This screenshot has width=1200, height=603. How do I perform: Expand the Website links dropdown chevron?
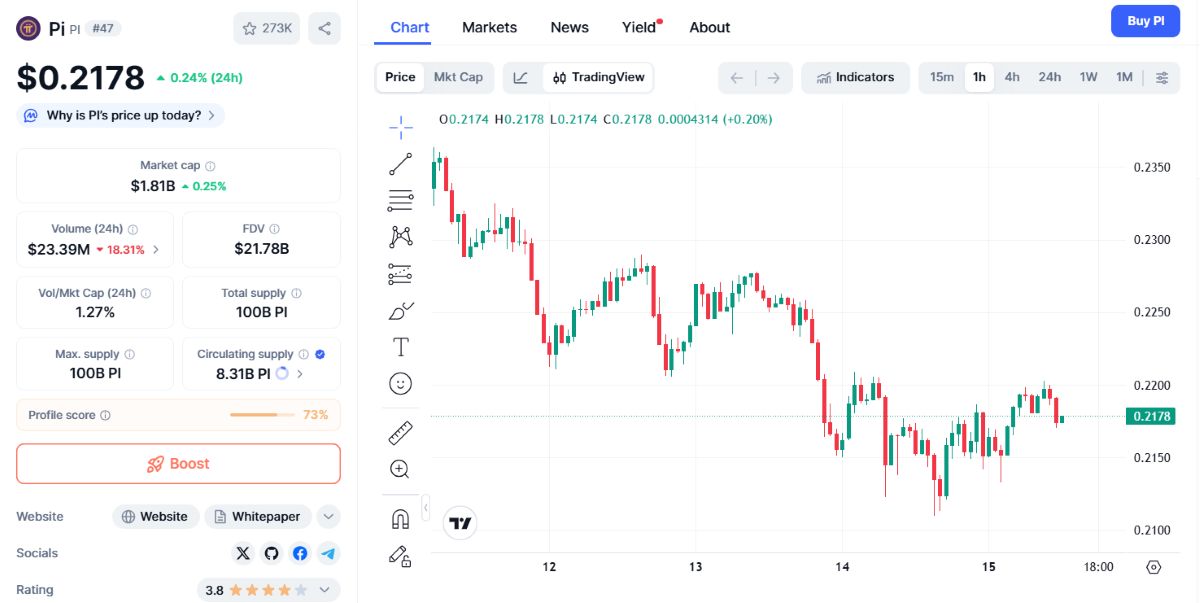coord(328,517)
